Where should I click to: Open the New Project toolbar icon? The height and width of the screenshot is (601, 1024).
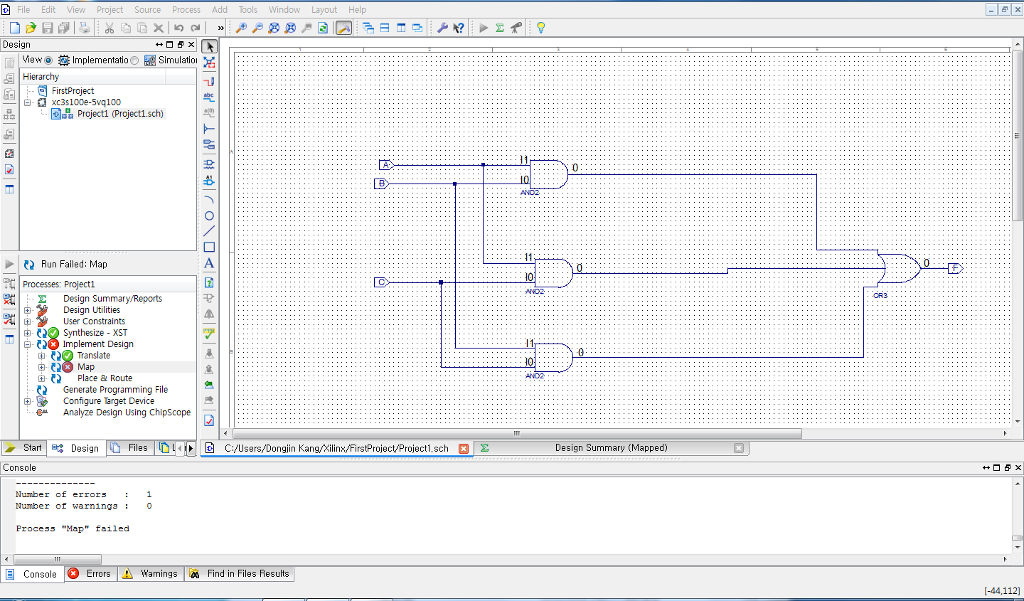[x=15, y=28]
